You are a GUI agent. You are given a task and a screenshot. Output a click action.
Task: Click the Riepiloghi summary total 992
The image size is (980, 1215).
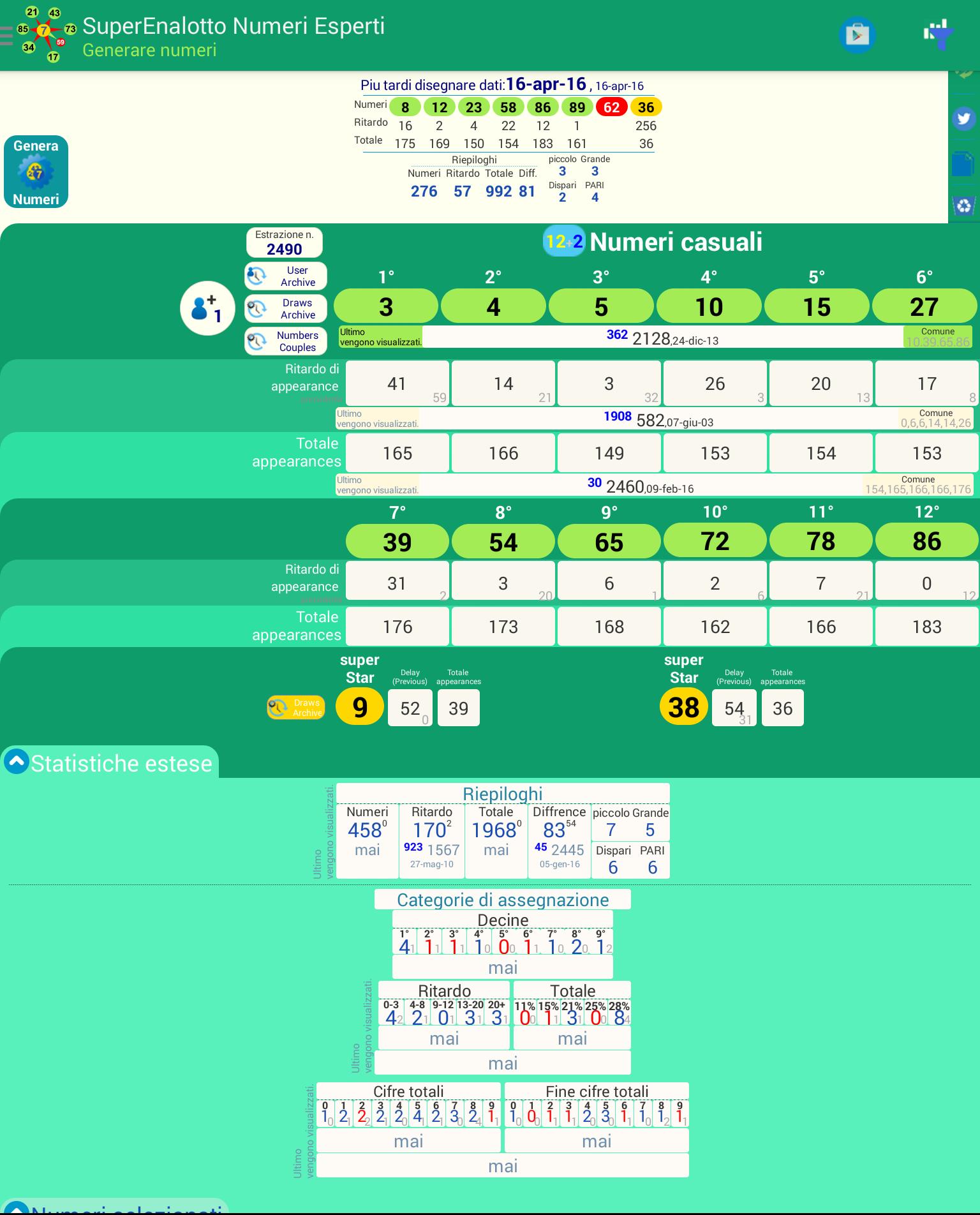point(498,191)
